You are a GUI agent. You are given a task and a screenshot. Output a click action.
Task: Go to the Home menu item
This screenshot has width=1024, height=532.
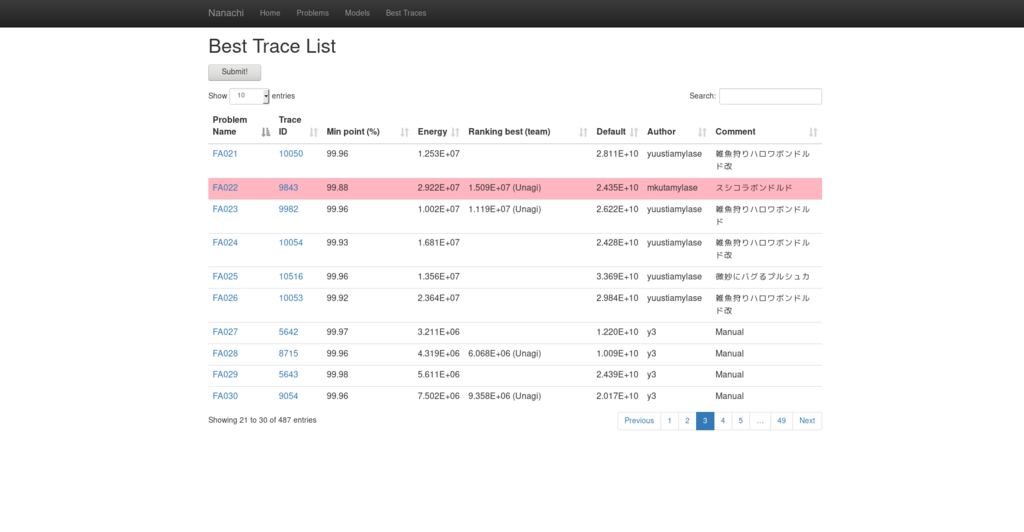pos(270,13)
